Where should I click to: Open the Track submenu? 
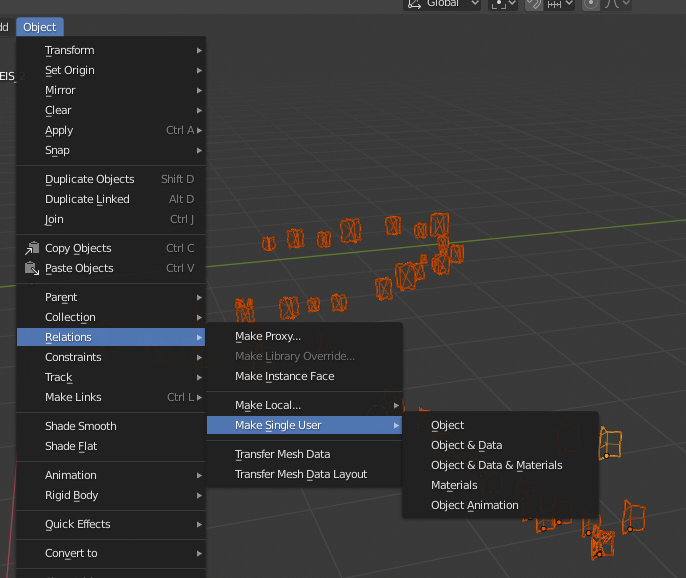pyautogui.click(x=111, y=377)
